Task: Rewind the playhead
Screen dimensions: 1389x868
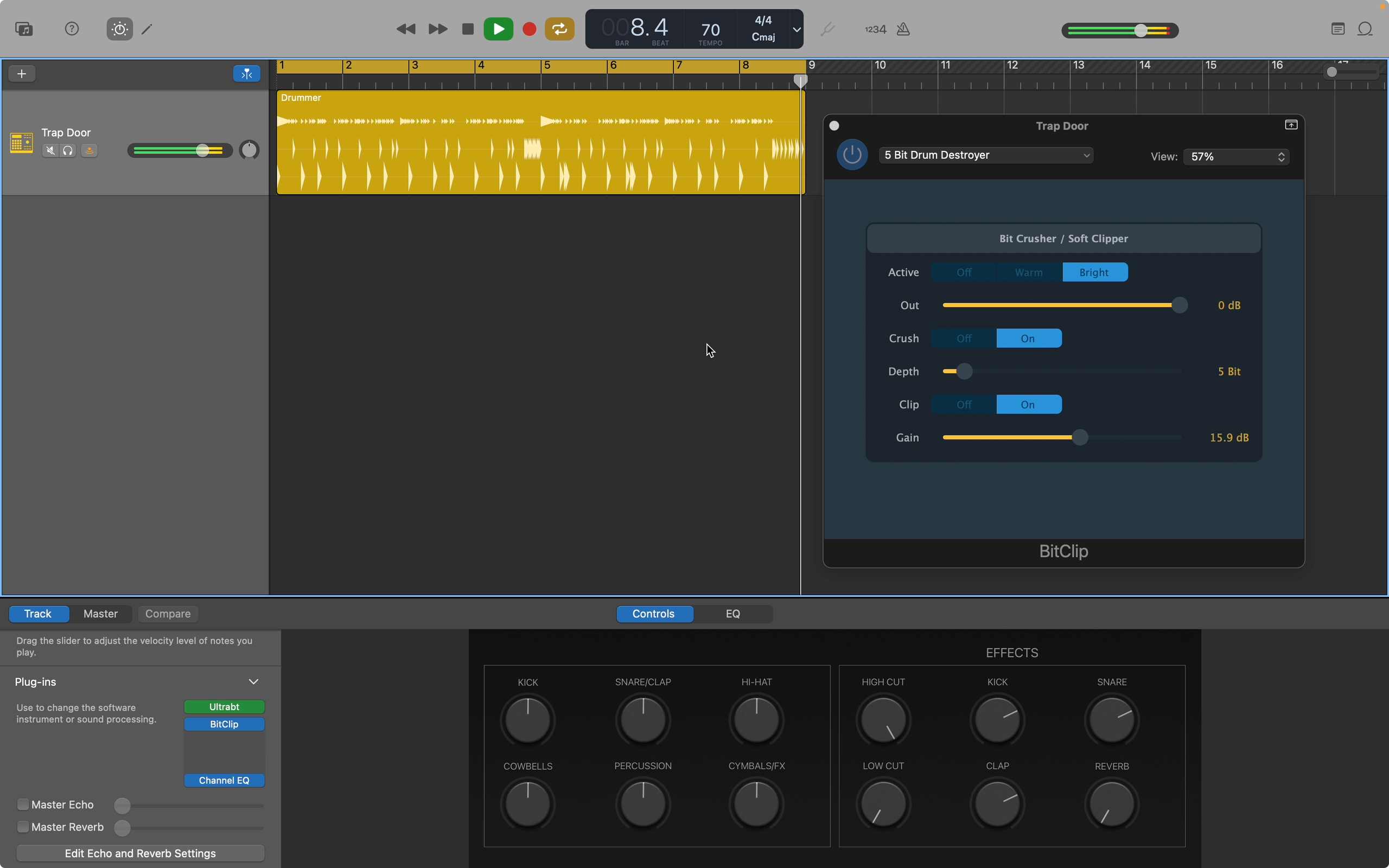Action: click(406, 29)
